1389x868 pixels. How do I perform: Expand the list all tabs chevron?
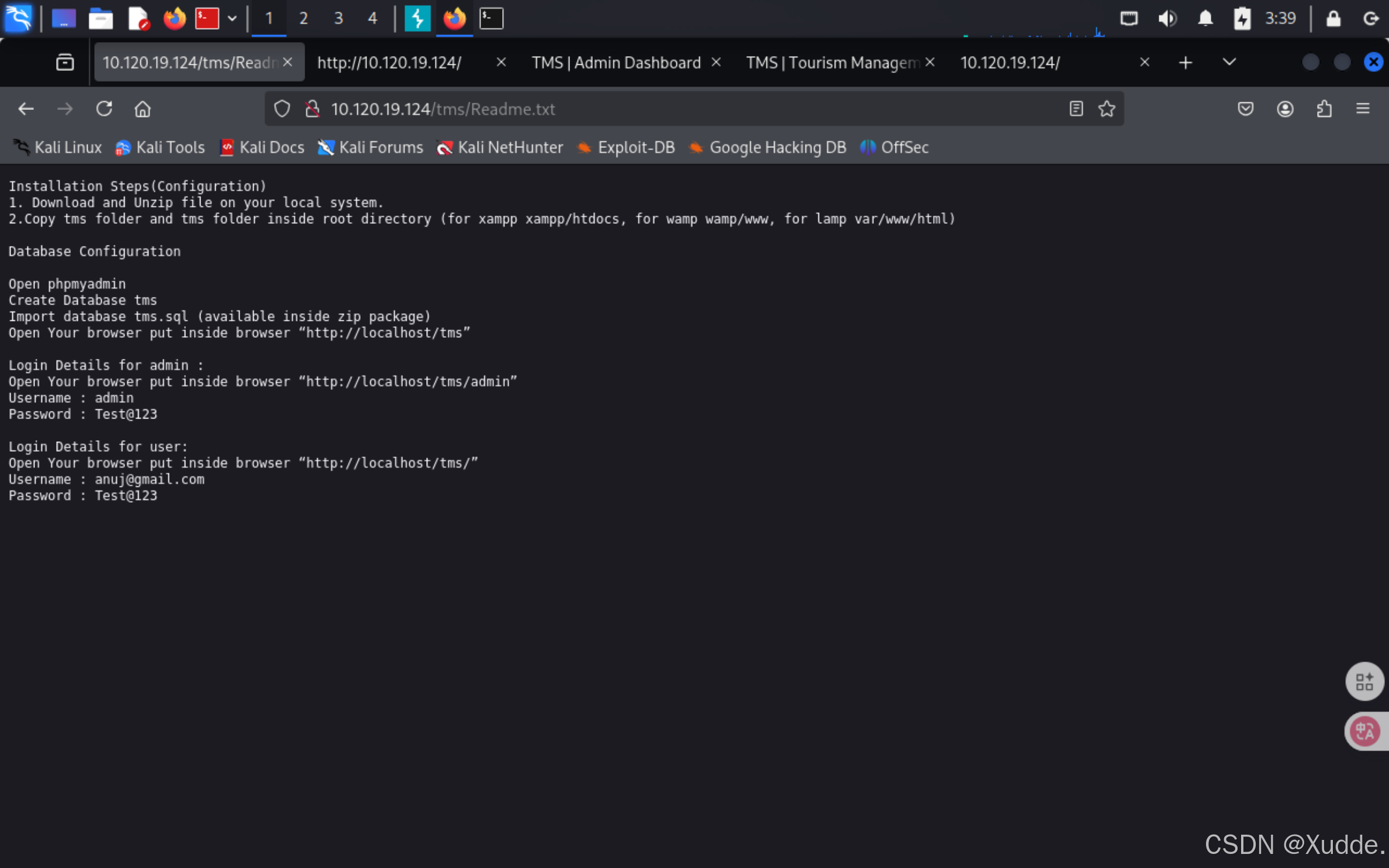pyautogui.click(x=1229, y=62)
